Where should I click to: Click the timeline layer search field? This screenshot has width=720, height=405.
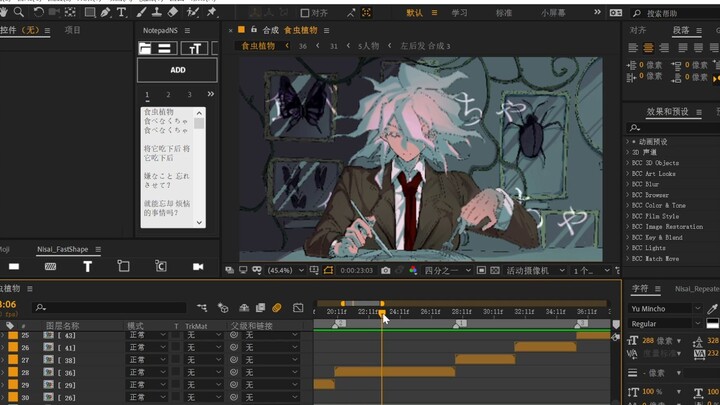110,308
